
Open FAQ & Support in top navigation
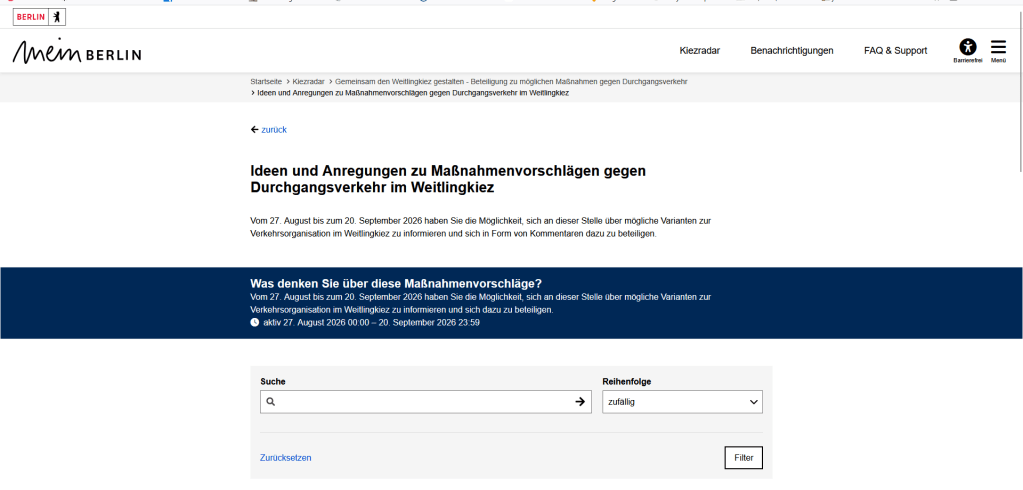(x=895, y=51)
